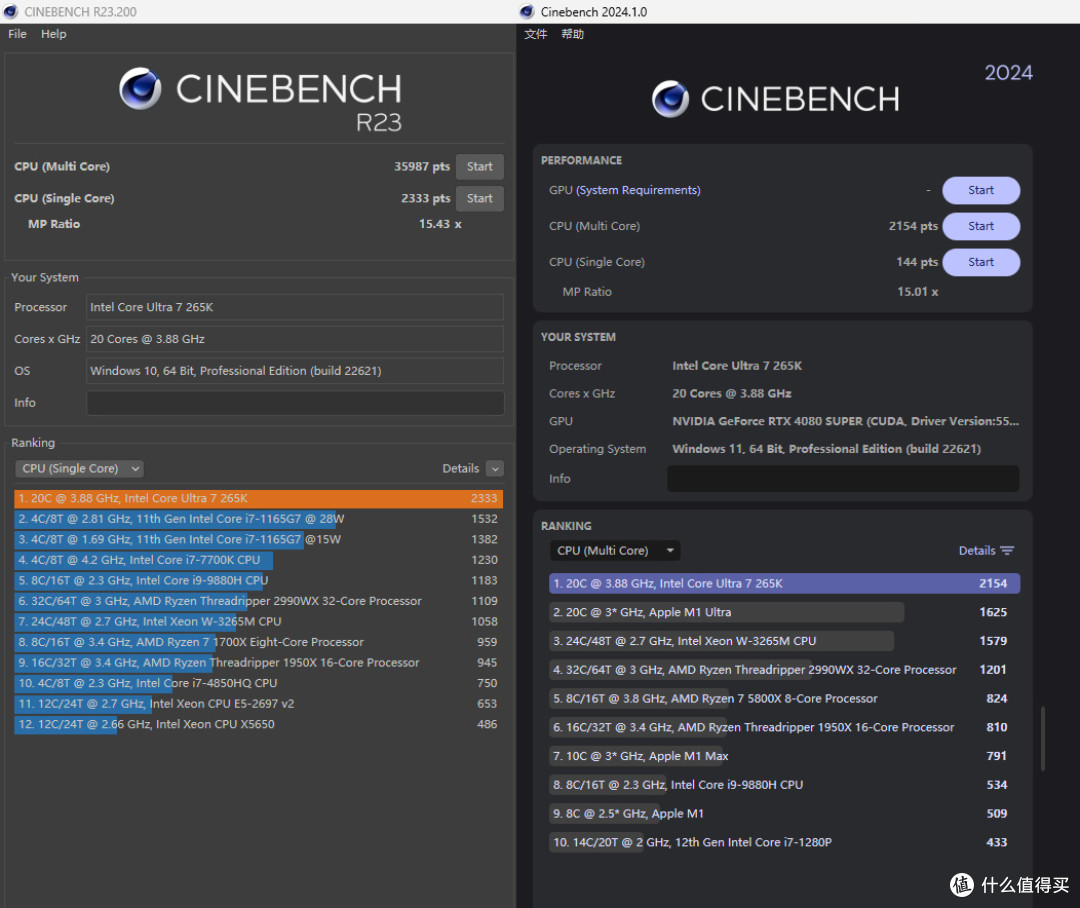Select 2024 ranking row Apple M1 Ultra
Viewport: 1080px width, 908px height.
(785, 612)
